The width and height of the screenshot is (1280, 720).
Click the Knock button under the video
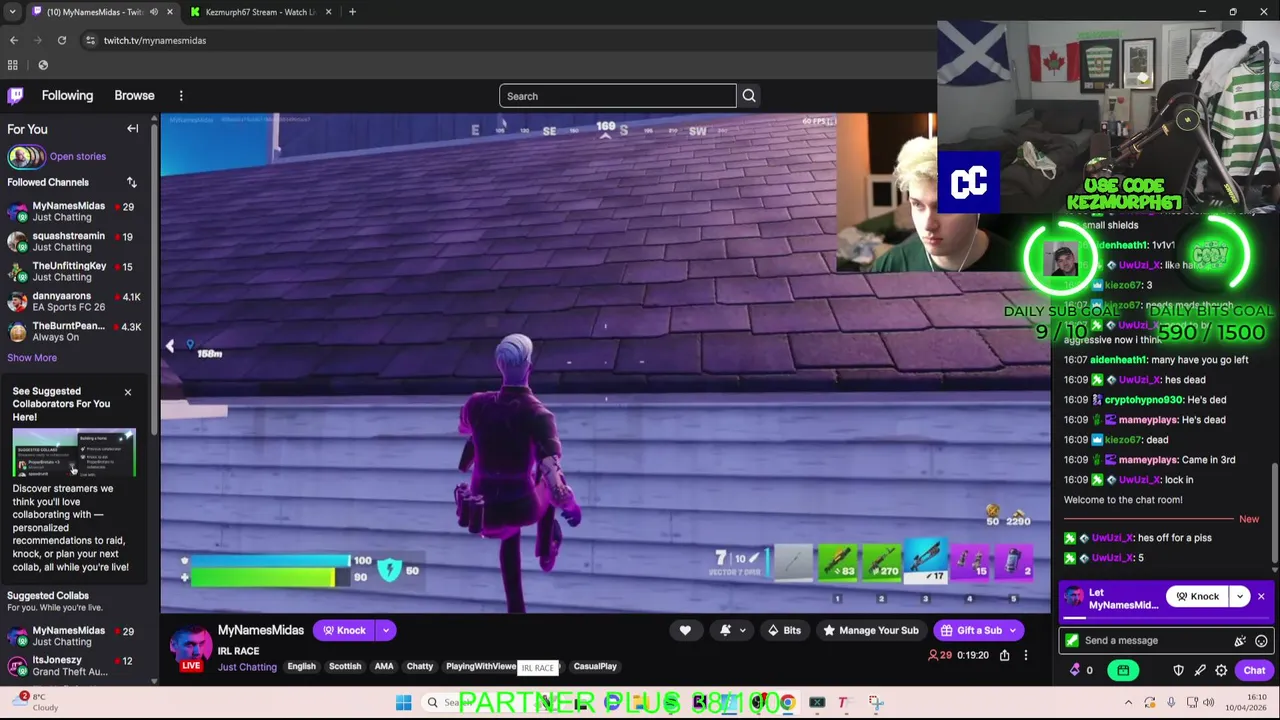pos(343,630)
